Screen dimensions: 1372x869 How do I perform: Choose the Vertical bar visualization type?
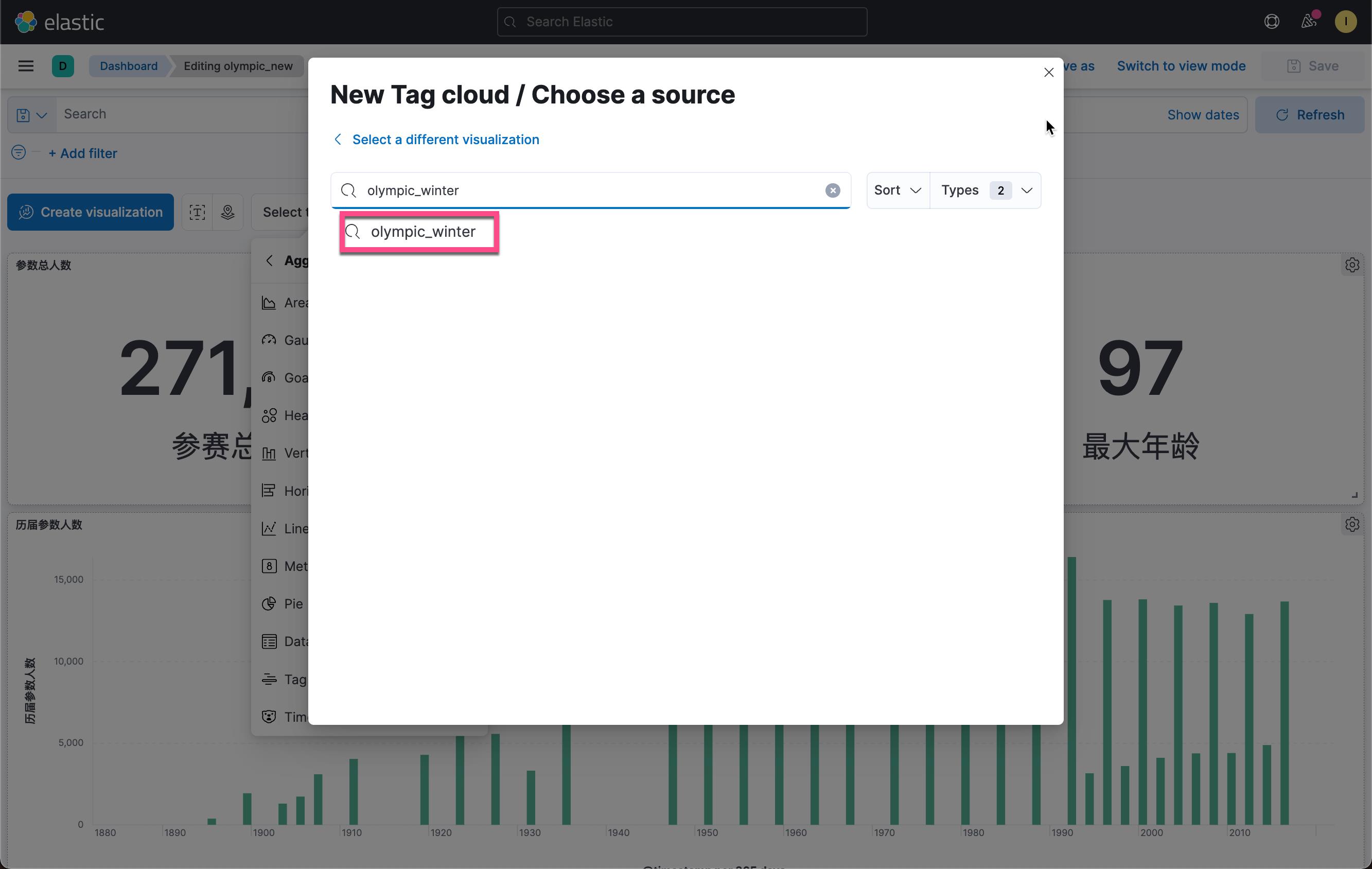click(285, 453)
